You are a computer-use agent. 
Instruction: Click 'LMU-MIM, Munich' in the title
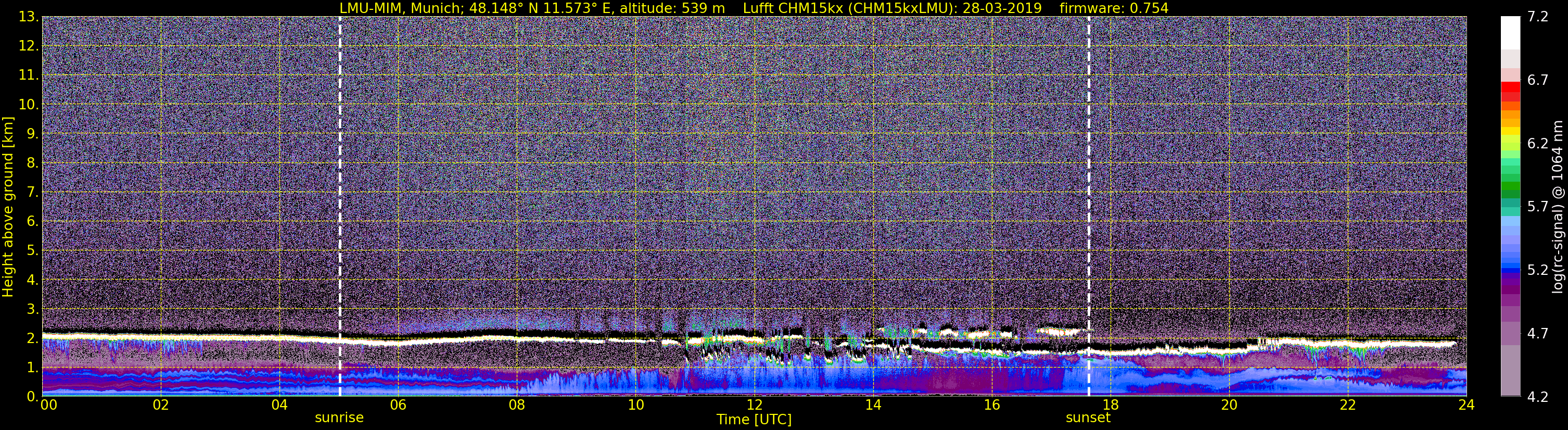[399, 8]
